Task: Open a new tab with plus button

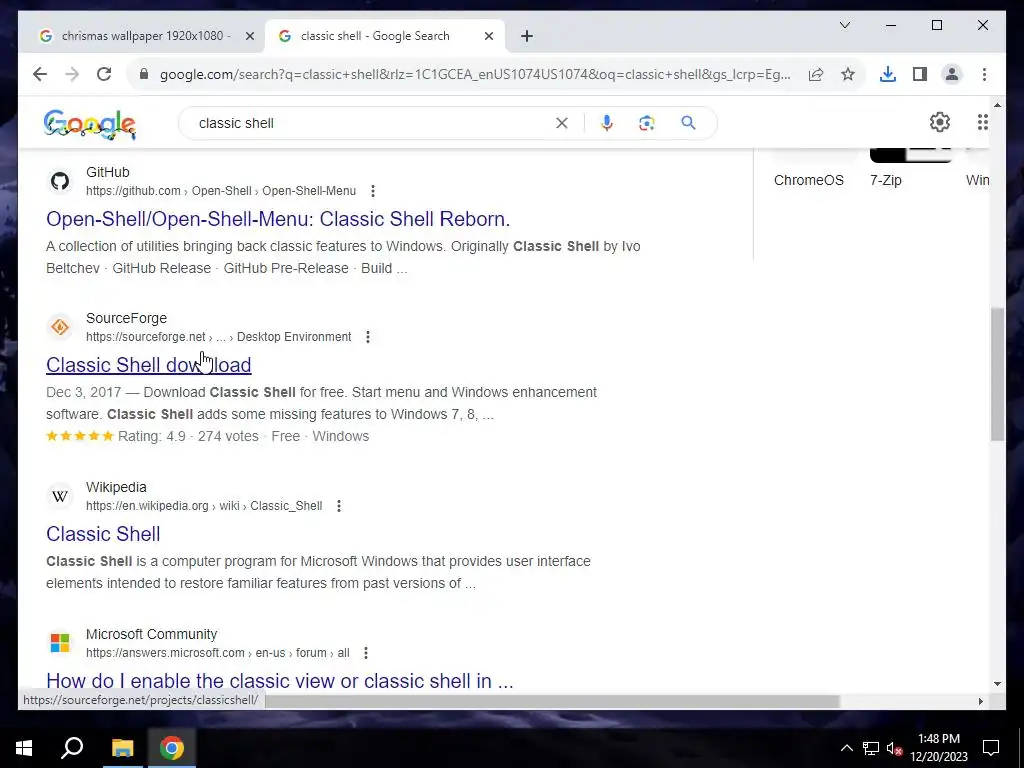Action: click(x=527, y=36)
